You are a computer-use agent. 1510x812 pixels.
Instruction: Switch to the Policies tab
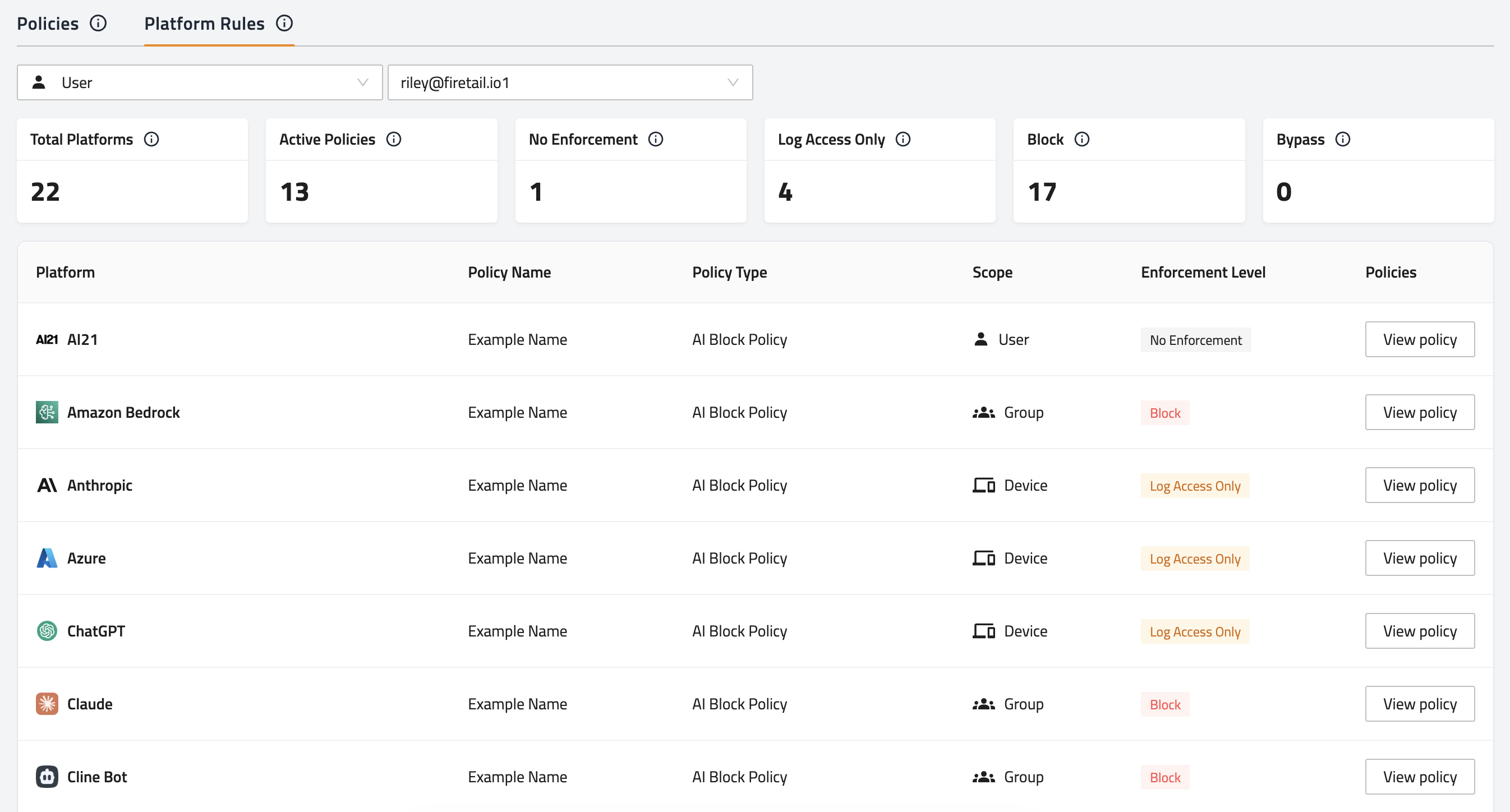pyautogui.click(x=48, y=24)
